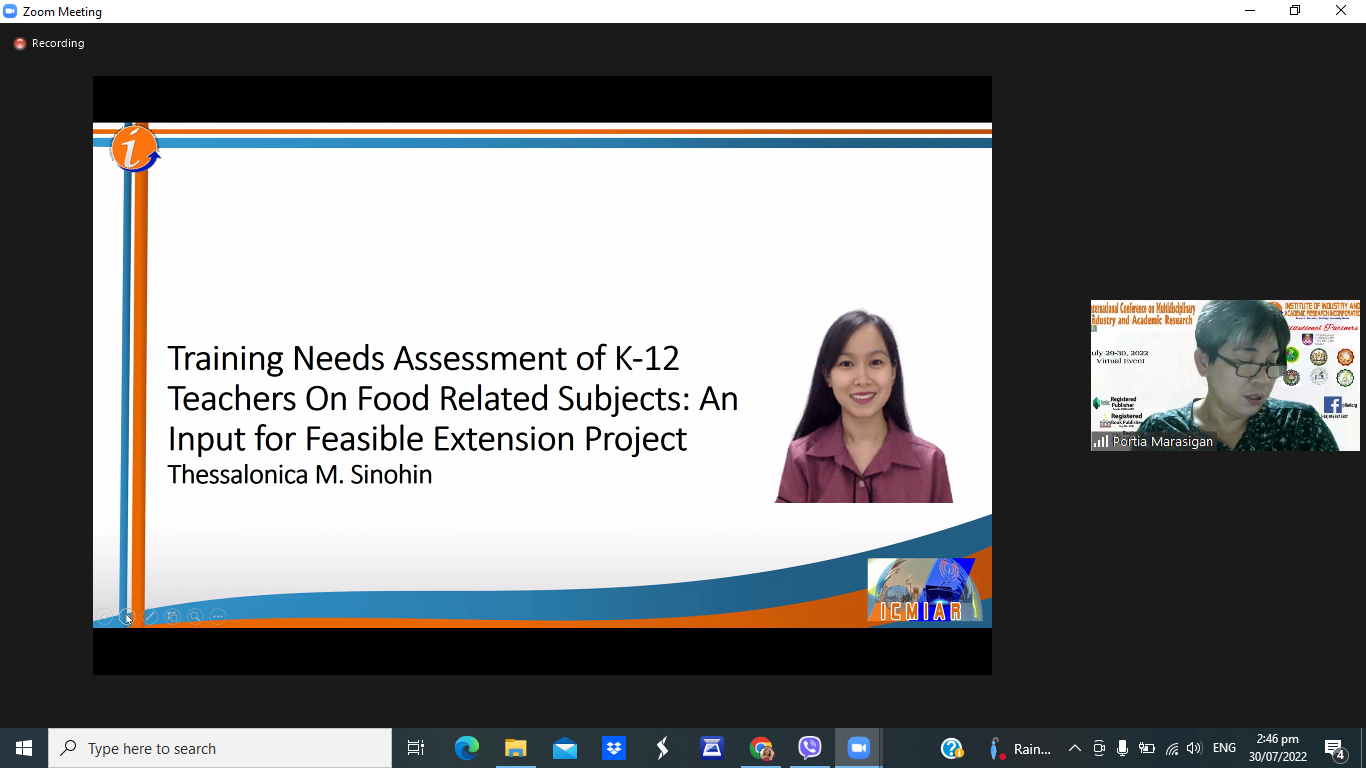Open the Mail app in the taskbar
Screen dimensions: 1366x768
pyautogui.click(x=564, y=748)
